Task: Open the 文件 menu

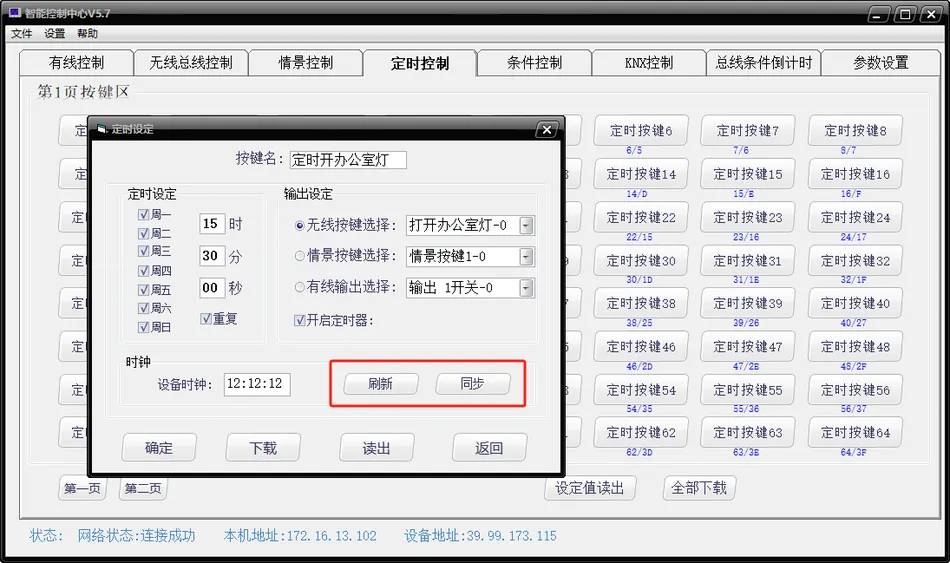Action: 21,33
